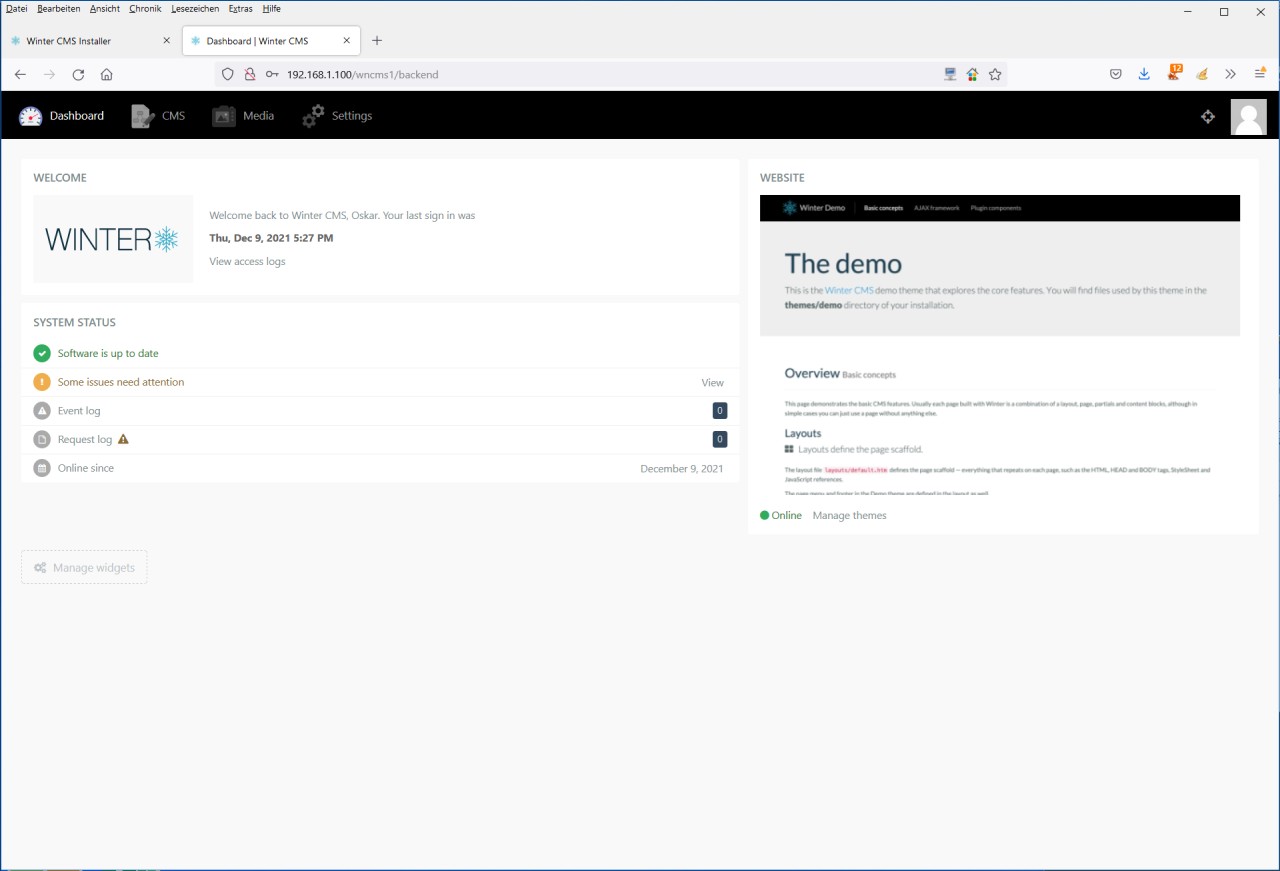Open the Media library icon
This screenshot has height=871, width=1280.
pos(224,116)
